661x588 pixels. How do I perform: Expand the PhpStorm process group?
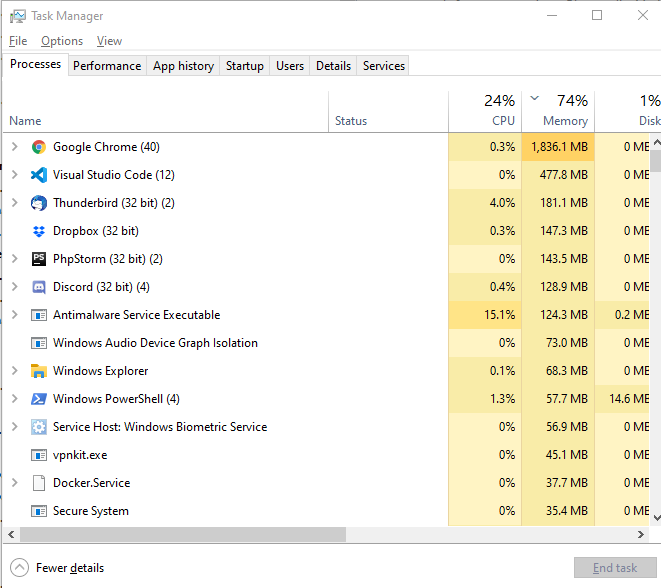point(15,259)
